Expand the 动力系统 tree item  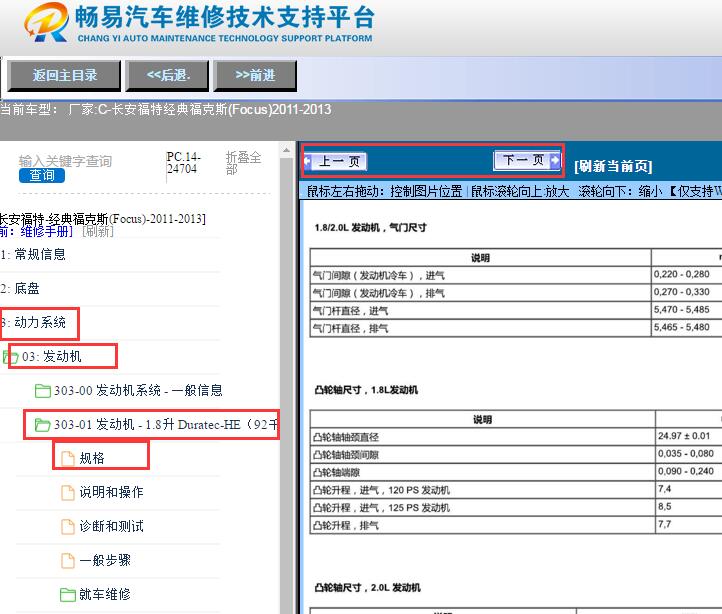40,322
